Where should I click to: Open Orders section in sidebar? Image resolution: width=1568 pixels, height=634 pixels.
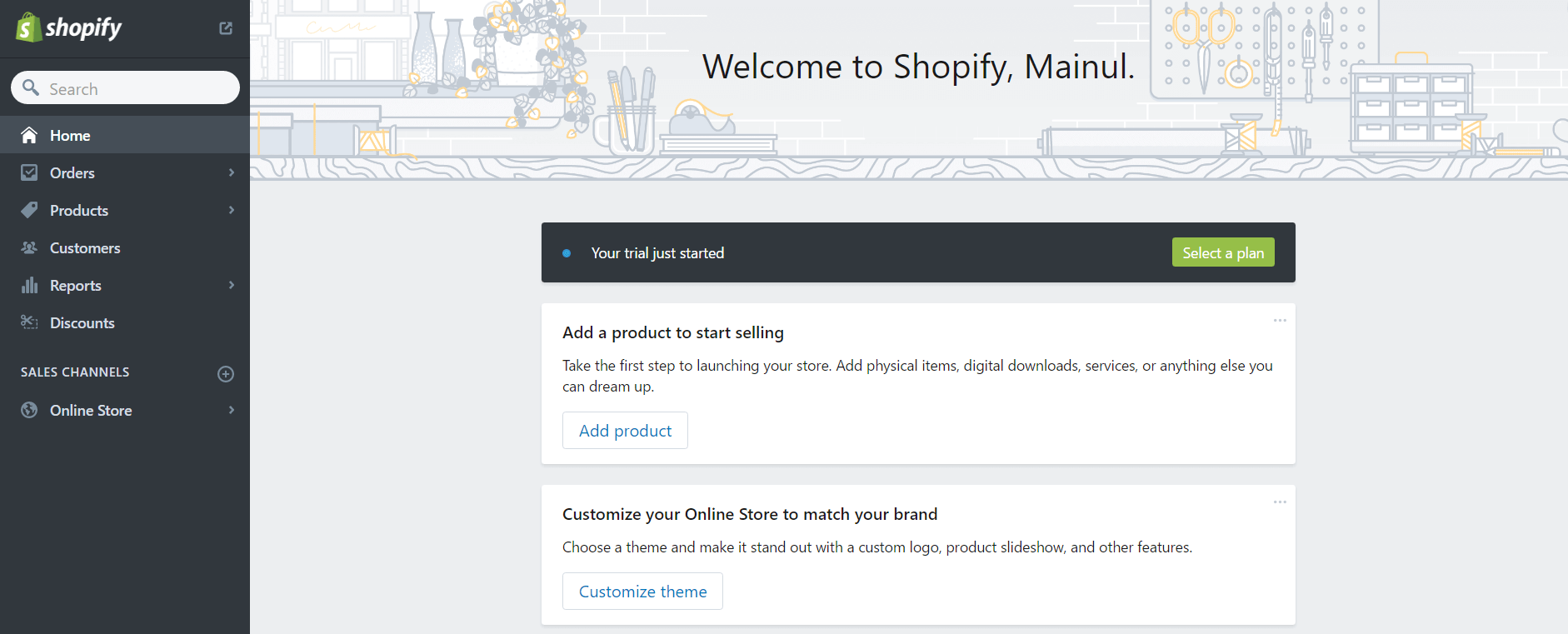[125, 172]
